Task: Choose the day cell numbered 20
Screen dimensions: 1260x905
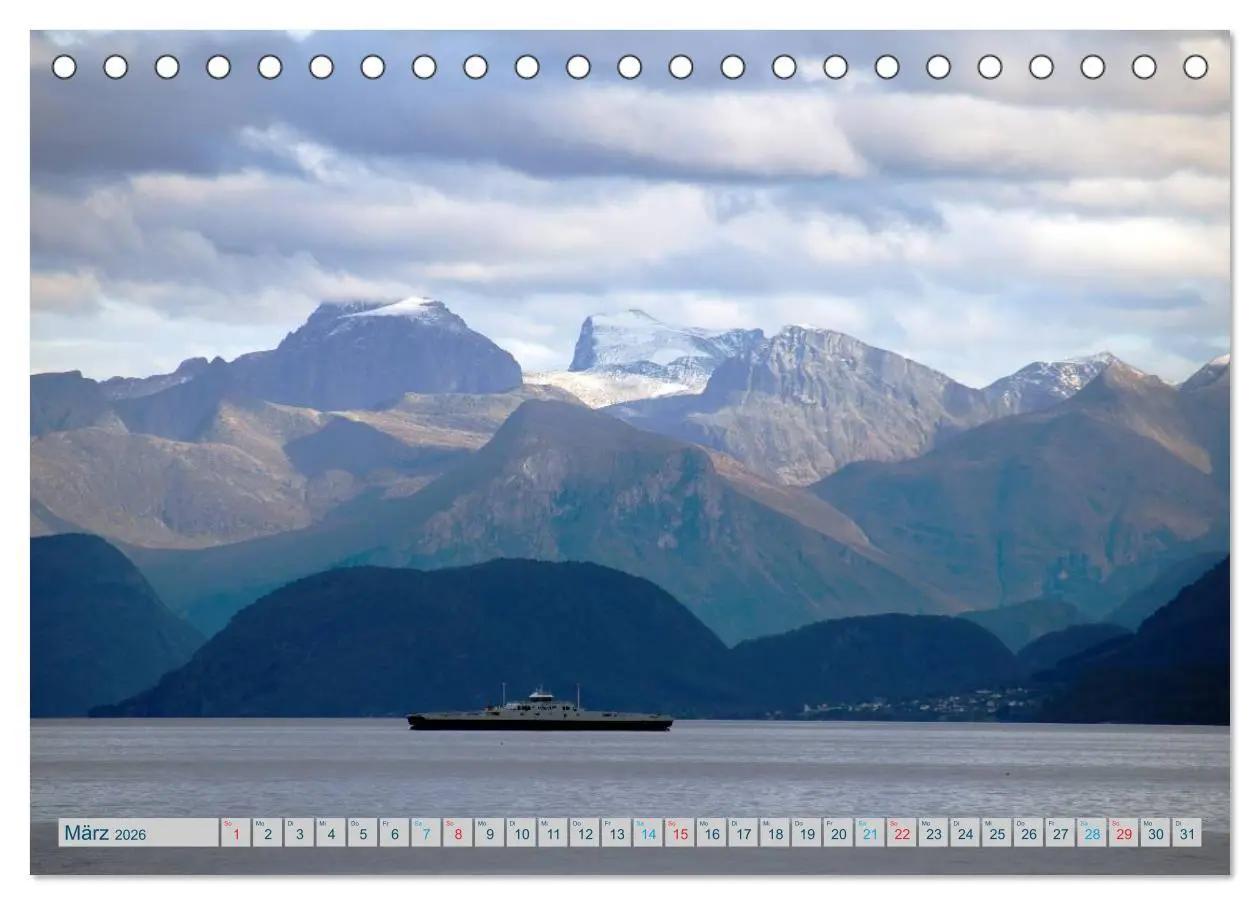Action: tap(838, 833)
